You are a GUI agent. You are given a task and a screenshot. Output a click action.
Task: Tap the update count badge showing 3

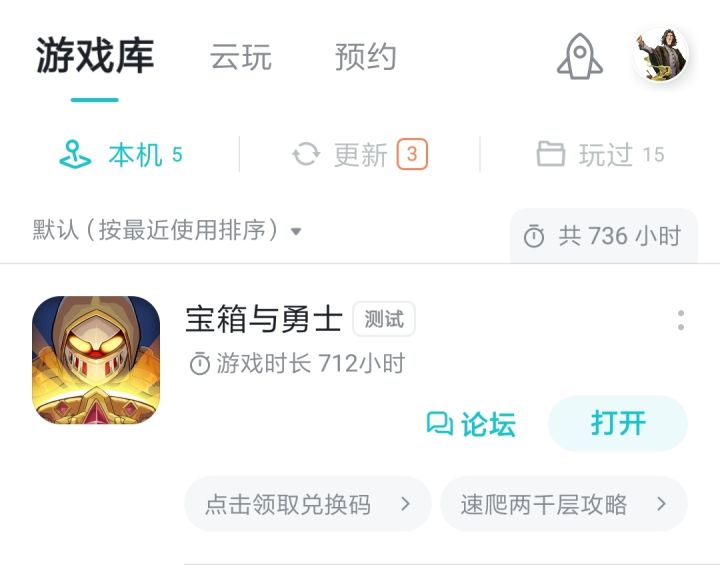[x=412, y=154]
